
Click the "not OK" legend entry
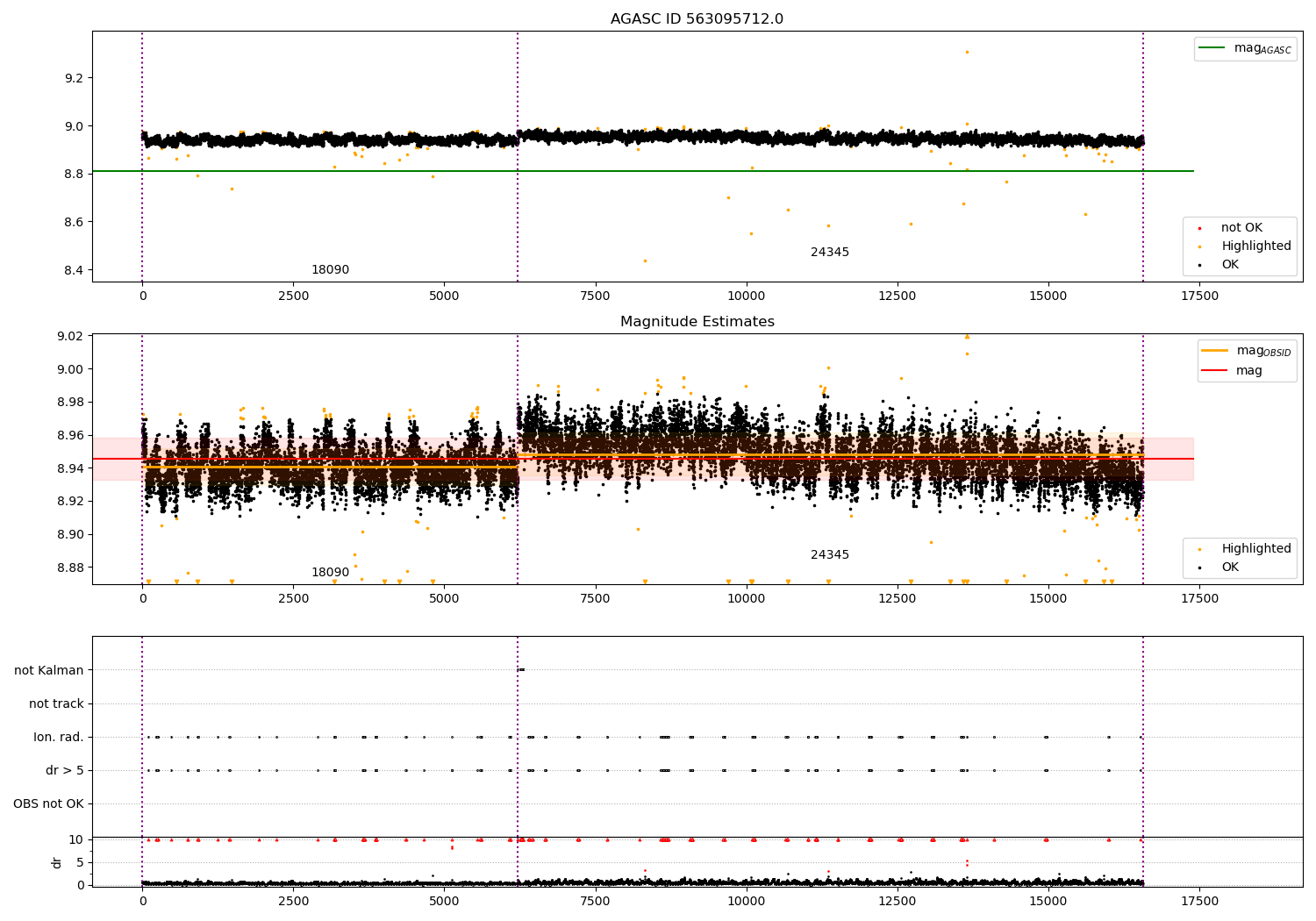[1241, 228]
